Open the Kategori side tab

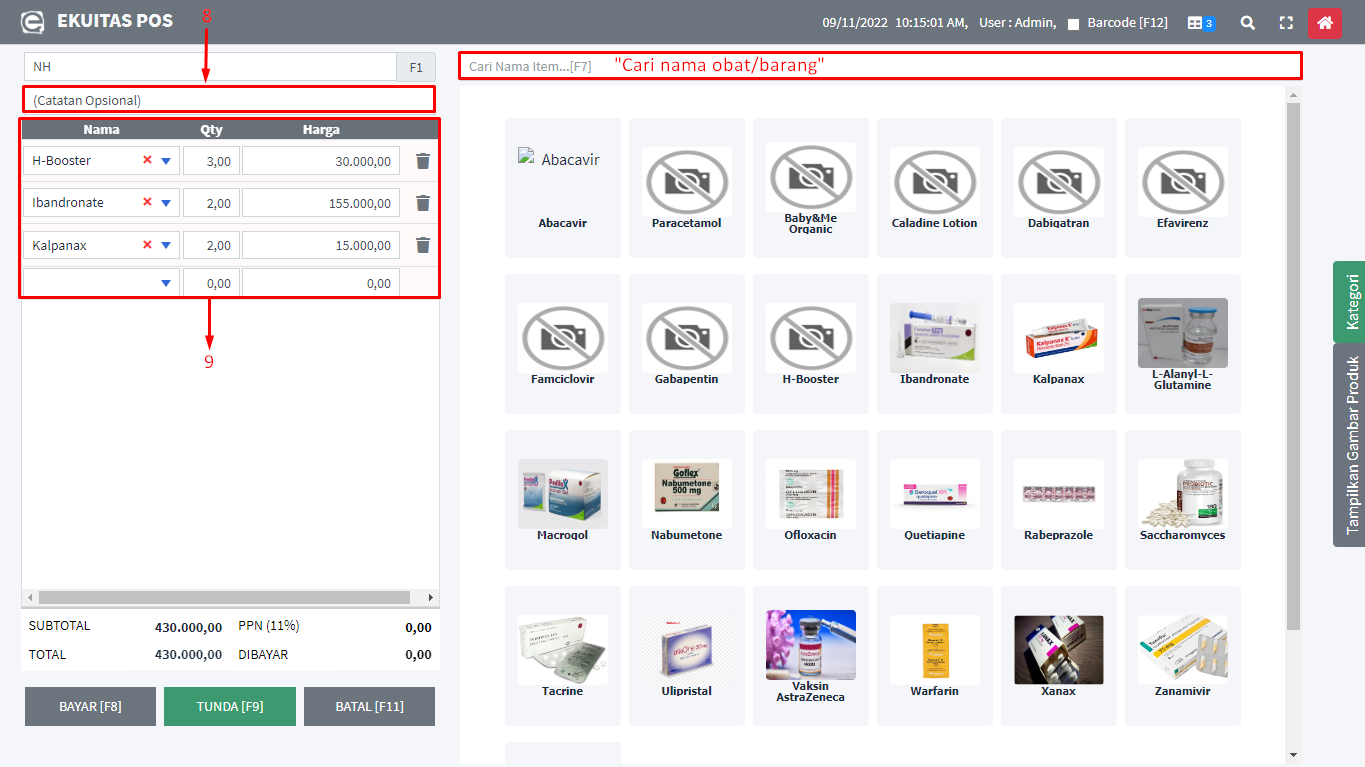point(1350,301)
